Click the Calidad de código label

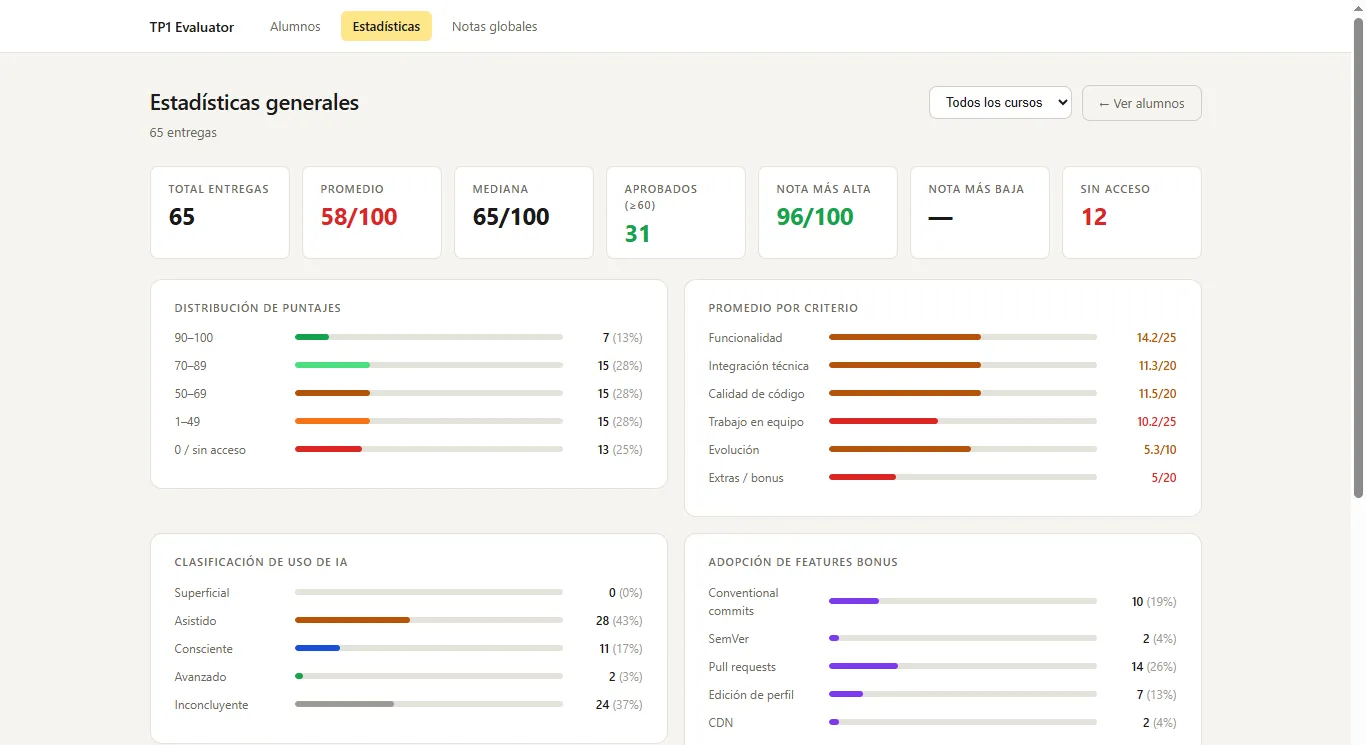(x=756, y=393)
